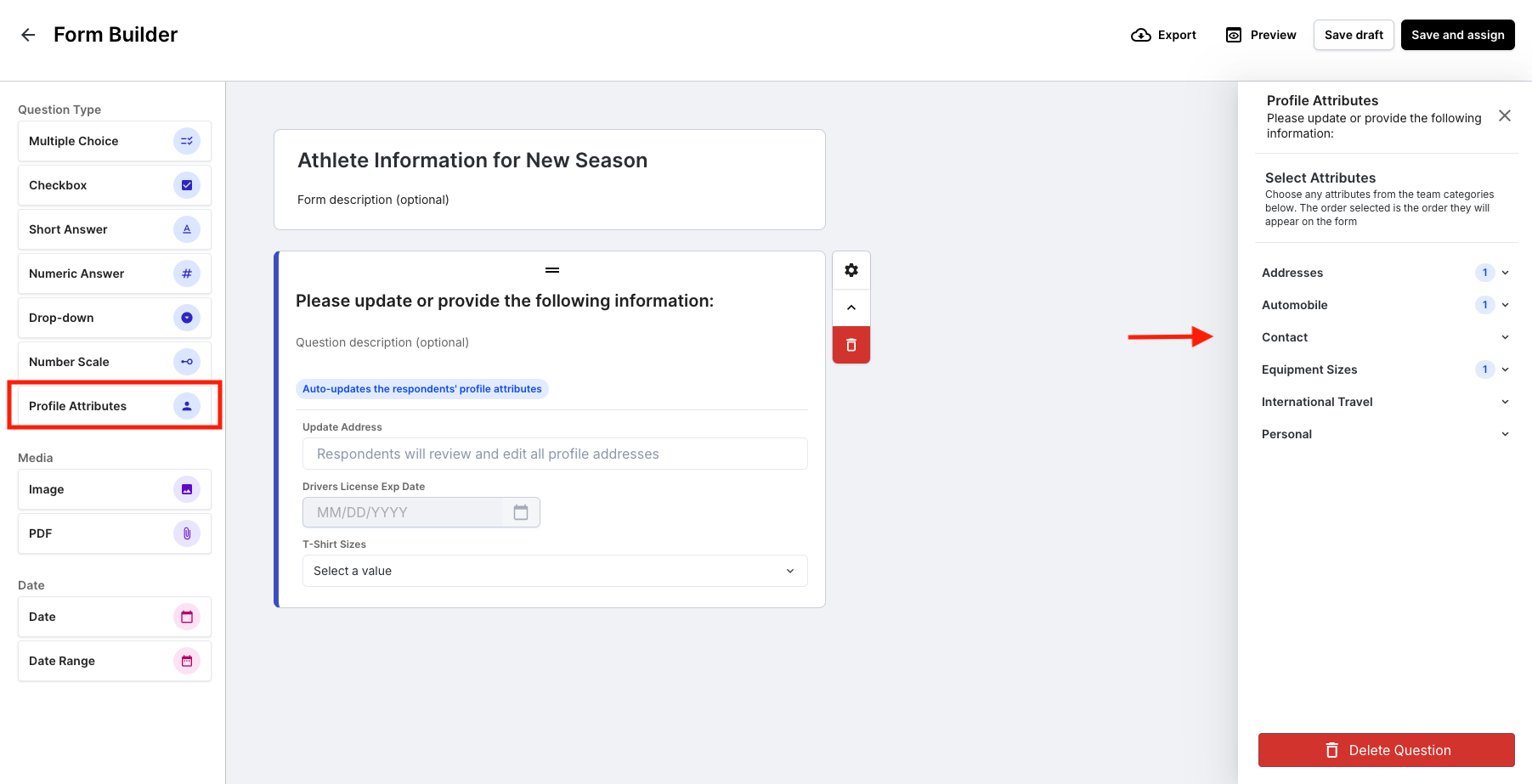
Task: Open the question settings gear icon
Action: click(851, 269)
